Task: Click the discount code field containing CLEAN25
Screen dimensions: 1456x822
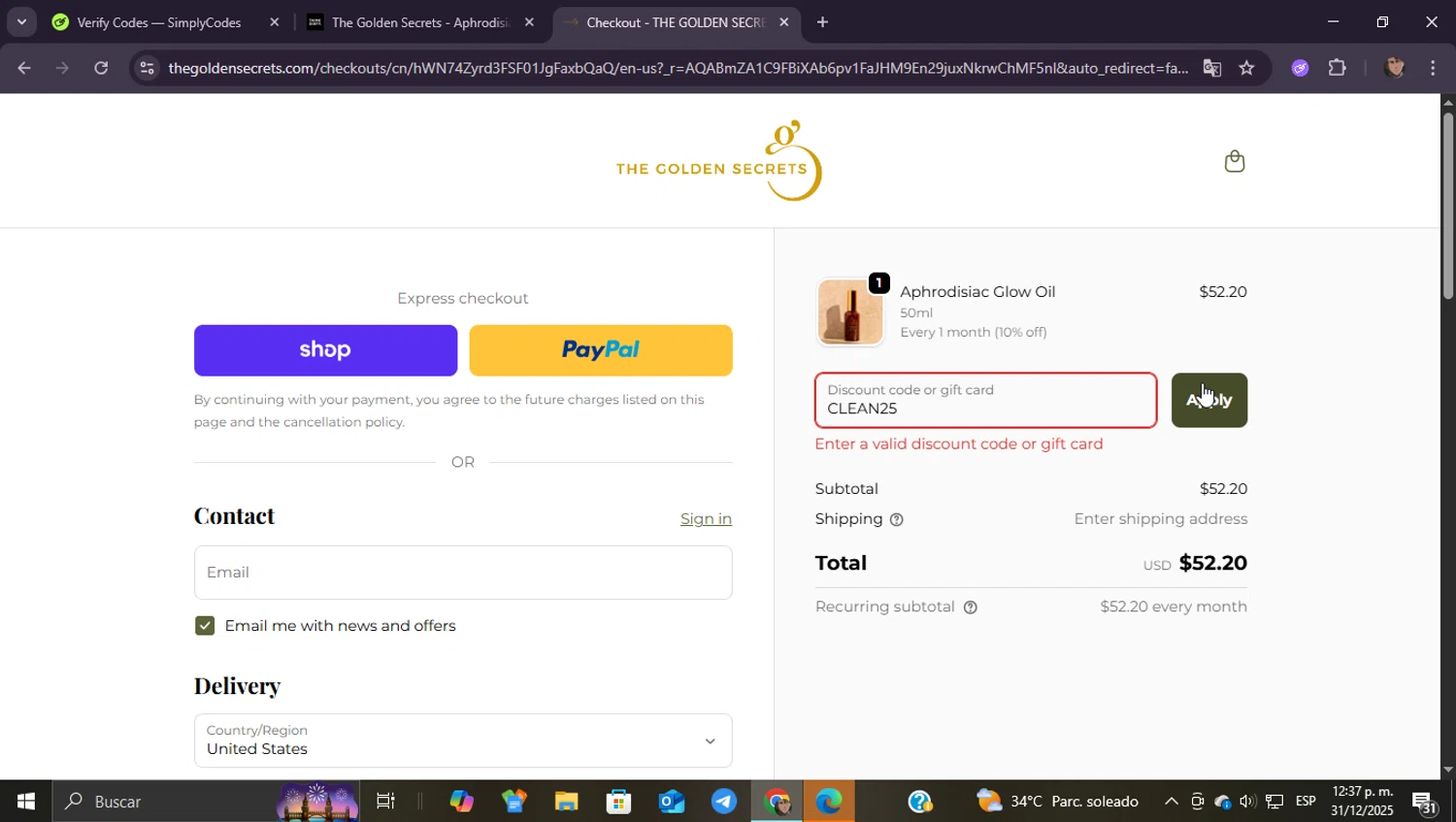Action: click(985, 400)
